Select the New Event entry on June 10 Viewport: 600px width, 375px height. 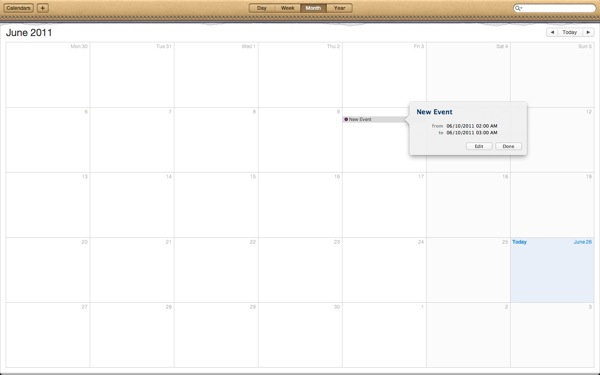[374, 119]
